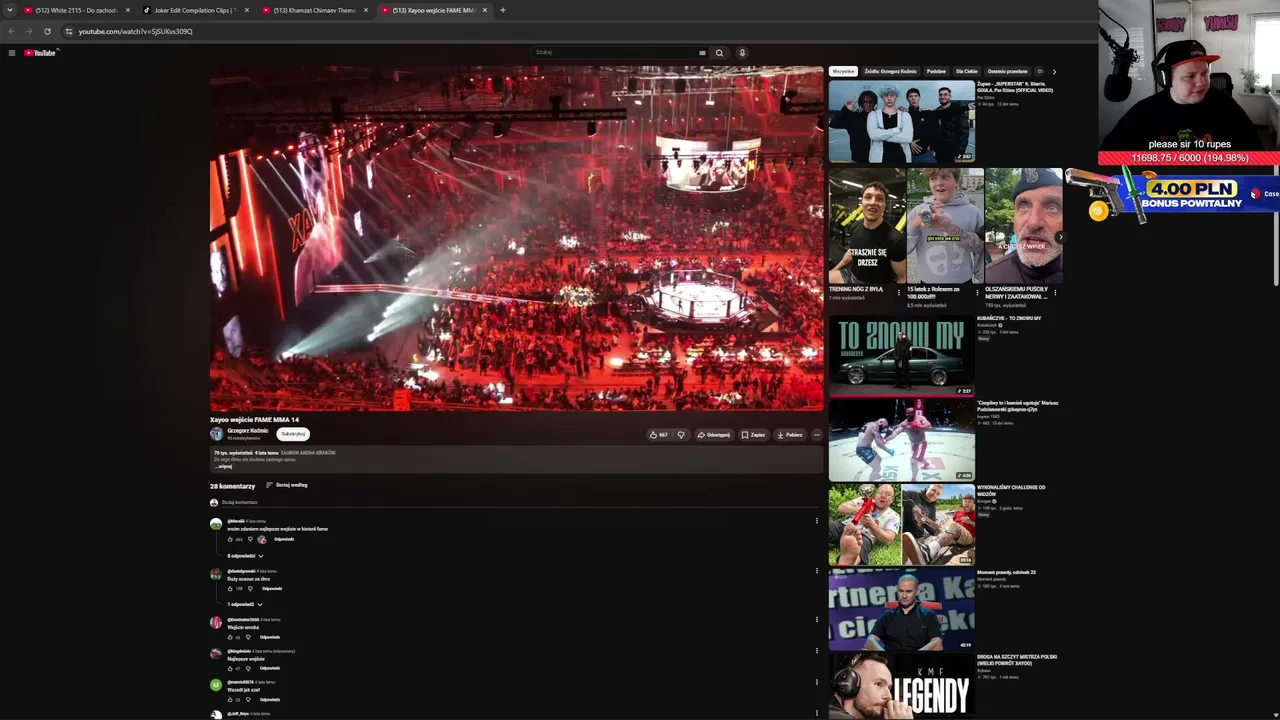Open site information icon beside URL
This screenshot has height=720, width=1280.
[x=69, y=31]
